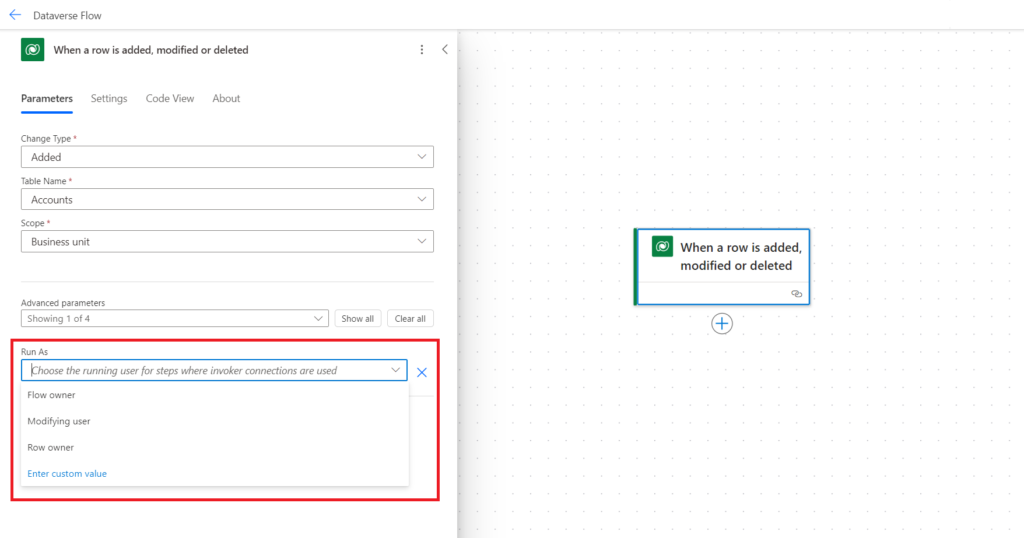This screenshot has height=538, width=1024.
Task: Remove the Run As parameter with X
Action: pyautogui.click(x=422, y=372)
